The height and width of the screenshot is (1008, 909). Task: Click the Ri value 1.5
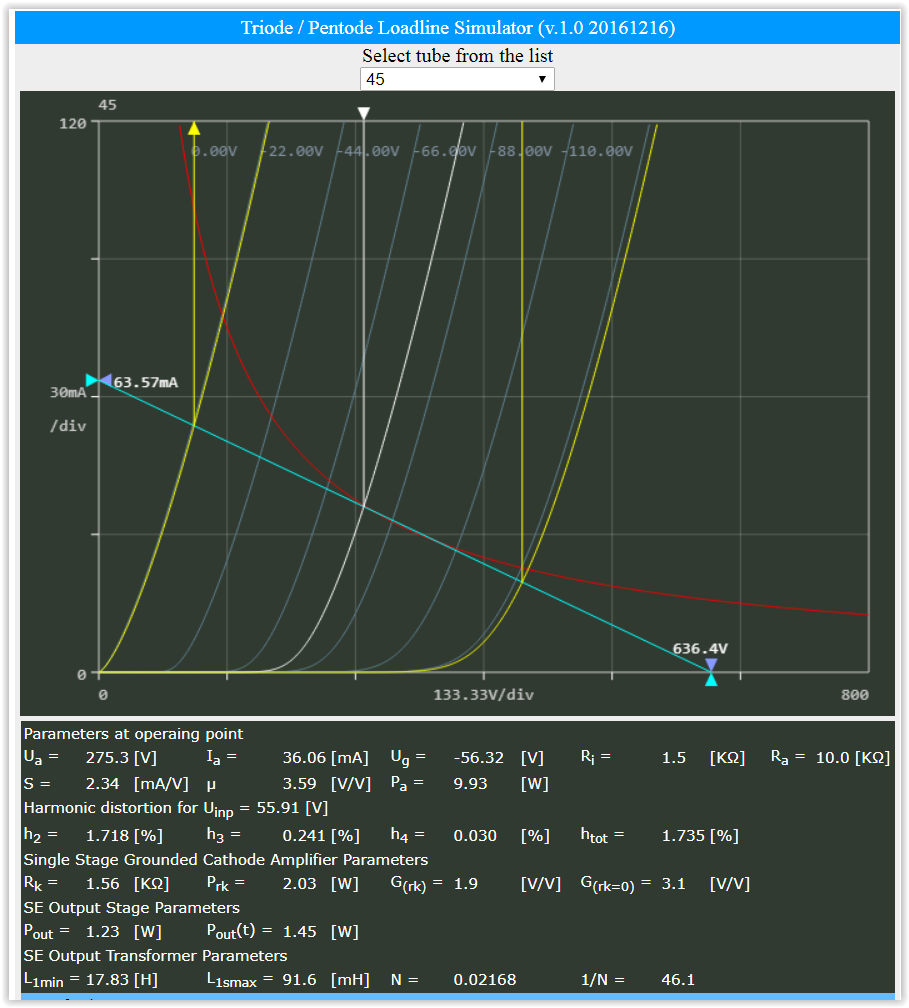674,758
